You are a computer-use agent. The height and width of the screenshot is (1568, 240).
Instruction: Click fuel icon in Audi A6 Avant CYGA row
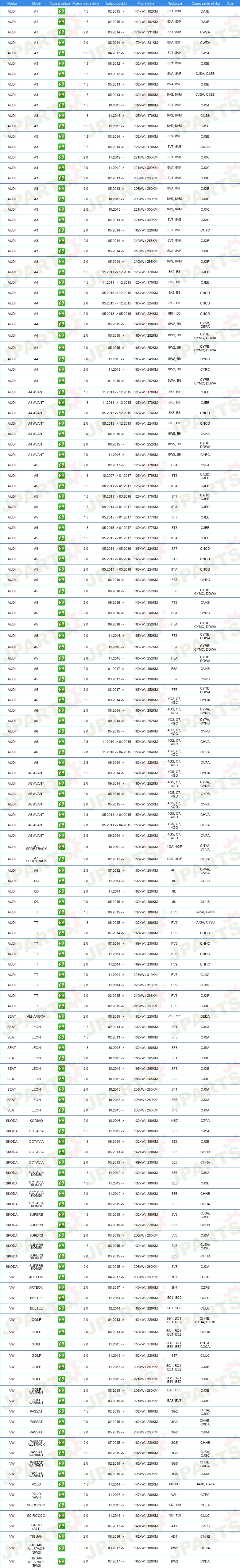pyautogui.click(x=61, y=773)
